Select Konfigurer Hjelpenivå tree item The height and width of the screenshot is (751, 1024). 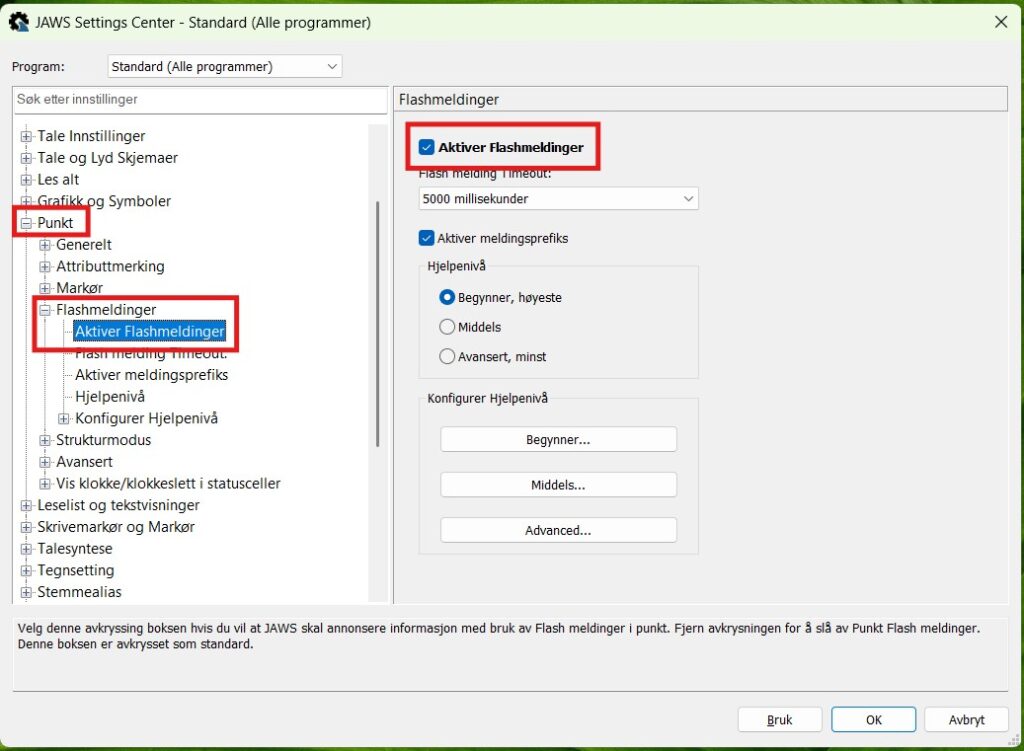(x=146, y=418)
